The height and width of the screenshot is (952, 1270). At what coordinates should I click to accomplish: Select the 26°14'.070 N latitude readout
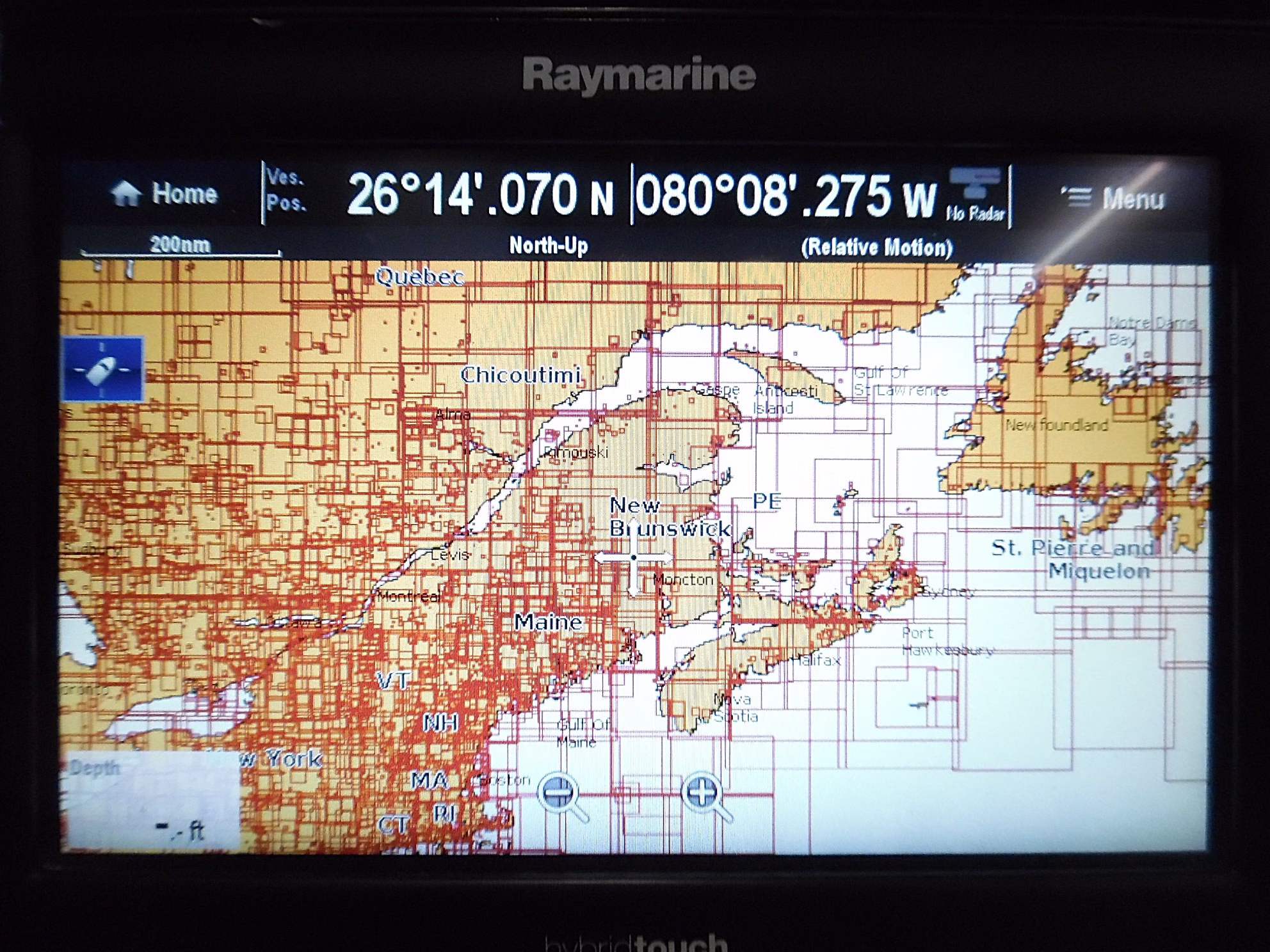[480, 195]
